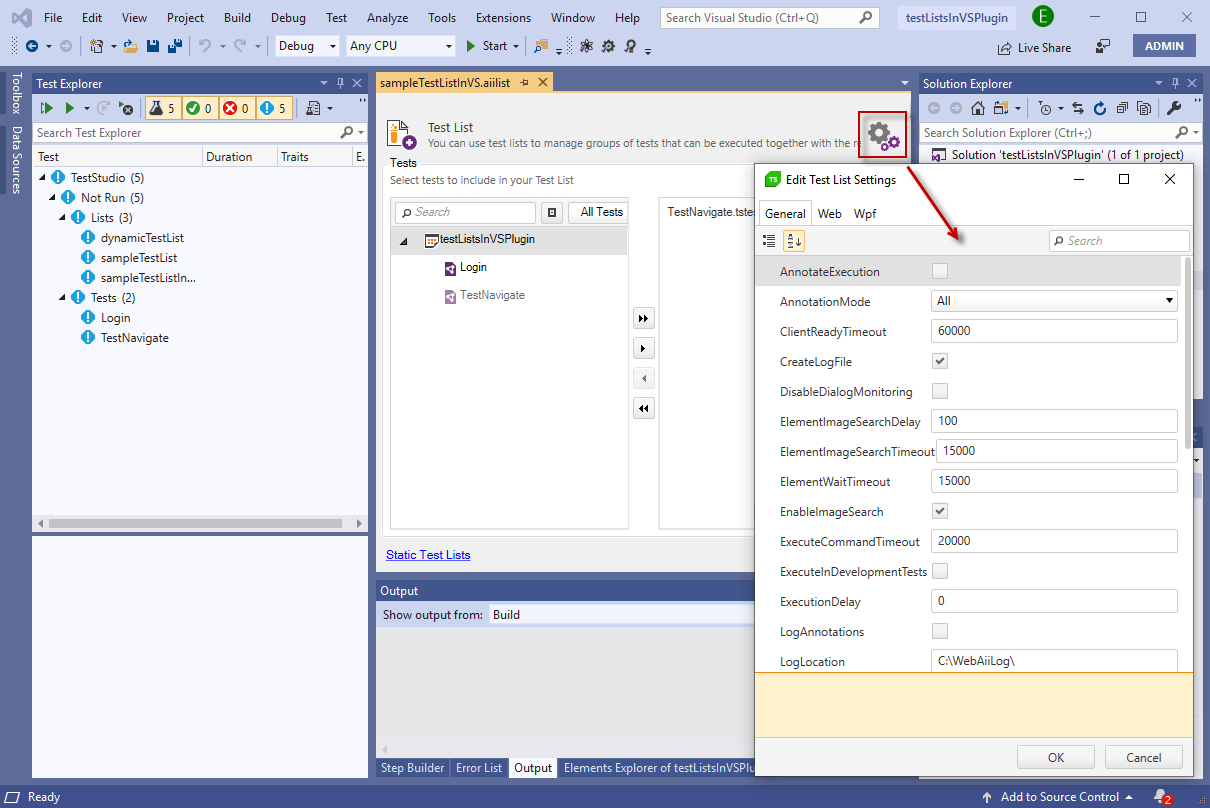Click Sync with Active Document icon
This screenshot has height=808, width=1210.
tap(1078, 108)
